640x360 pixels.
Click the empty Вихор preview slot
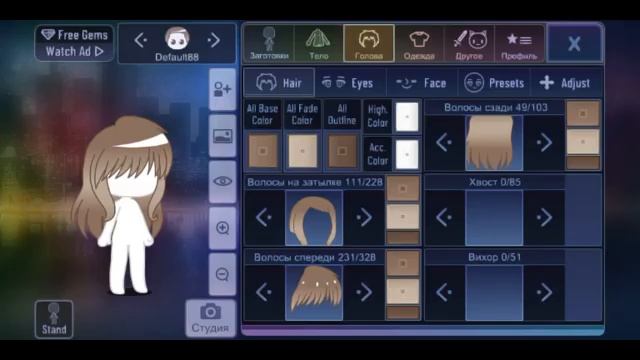point(494,292)
